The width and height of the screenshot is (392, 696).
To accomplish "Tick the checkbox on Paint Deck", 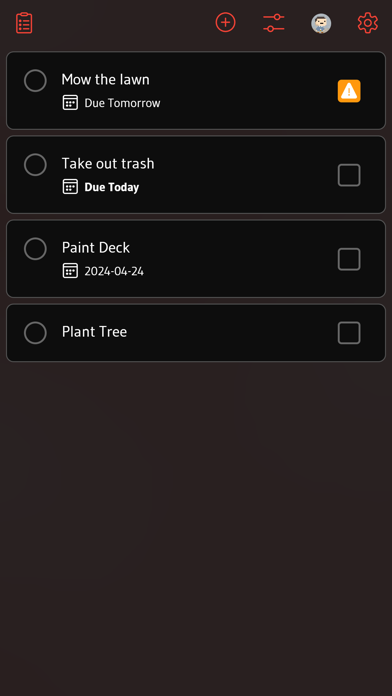I will click(349, 259).
